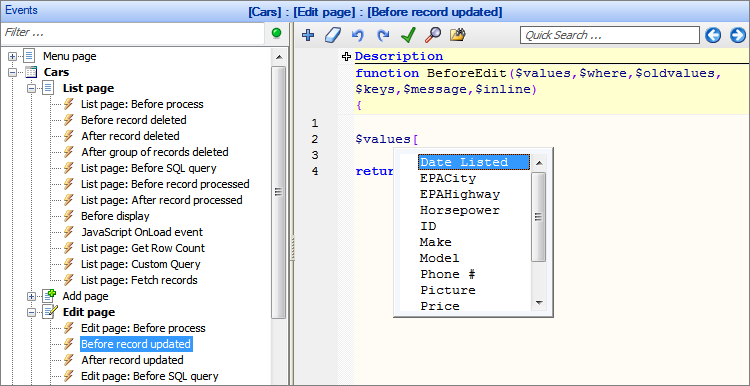Pick ID from the field list

point(428,226)
